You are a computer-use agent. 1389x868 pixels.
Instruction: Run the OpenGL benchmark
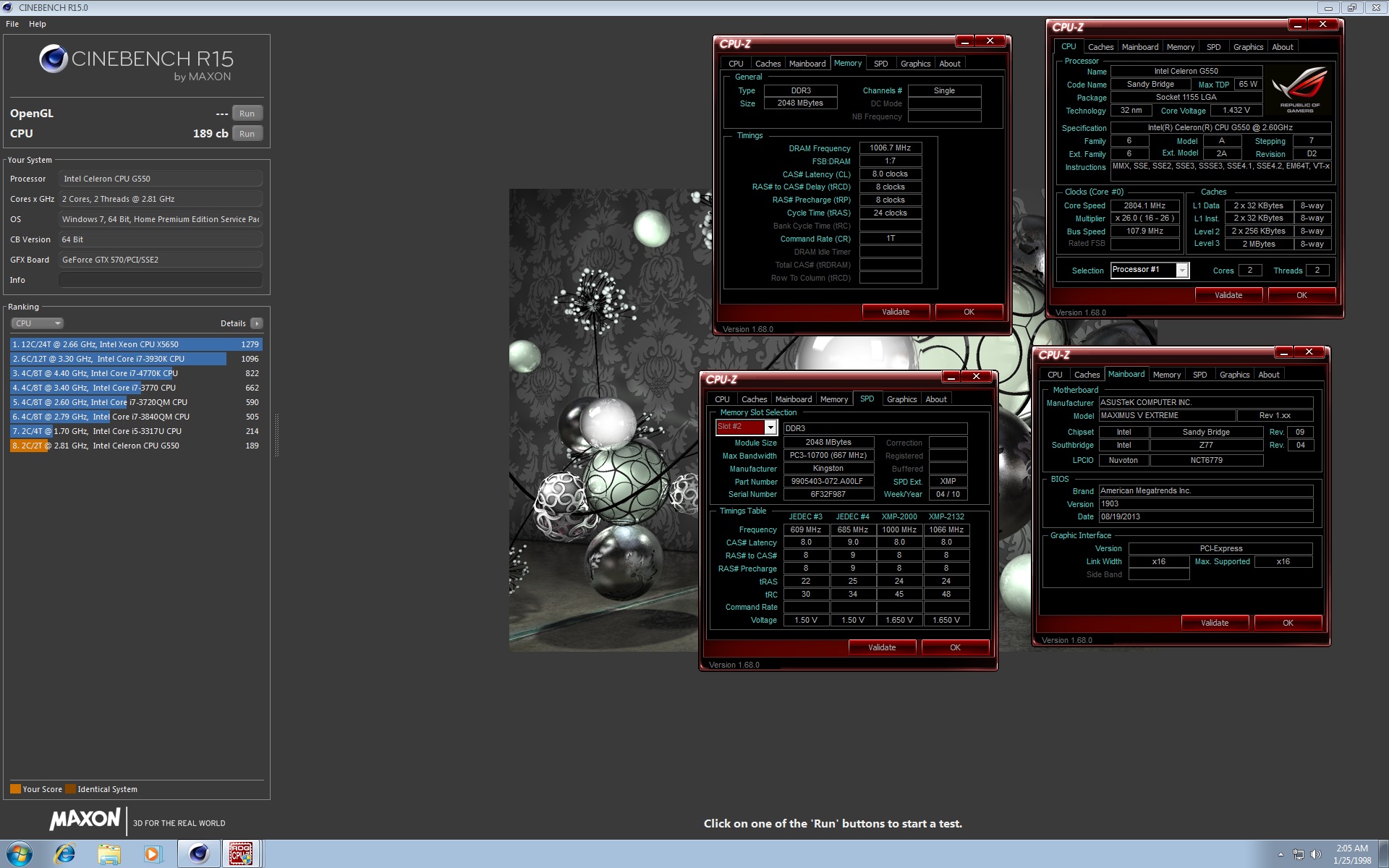click(x=247, y=114)
